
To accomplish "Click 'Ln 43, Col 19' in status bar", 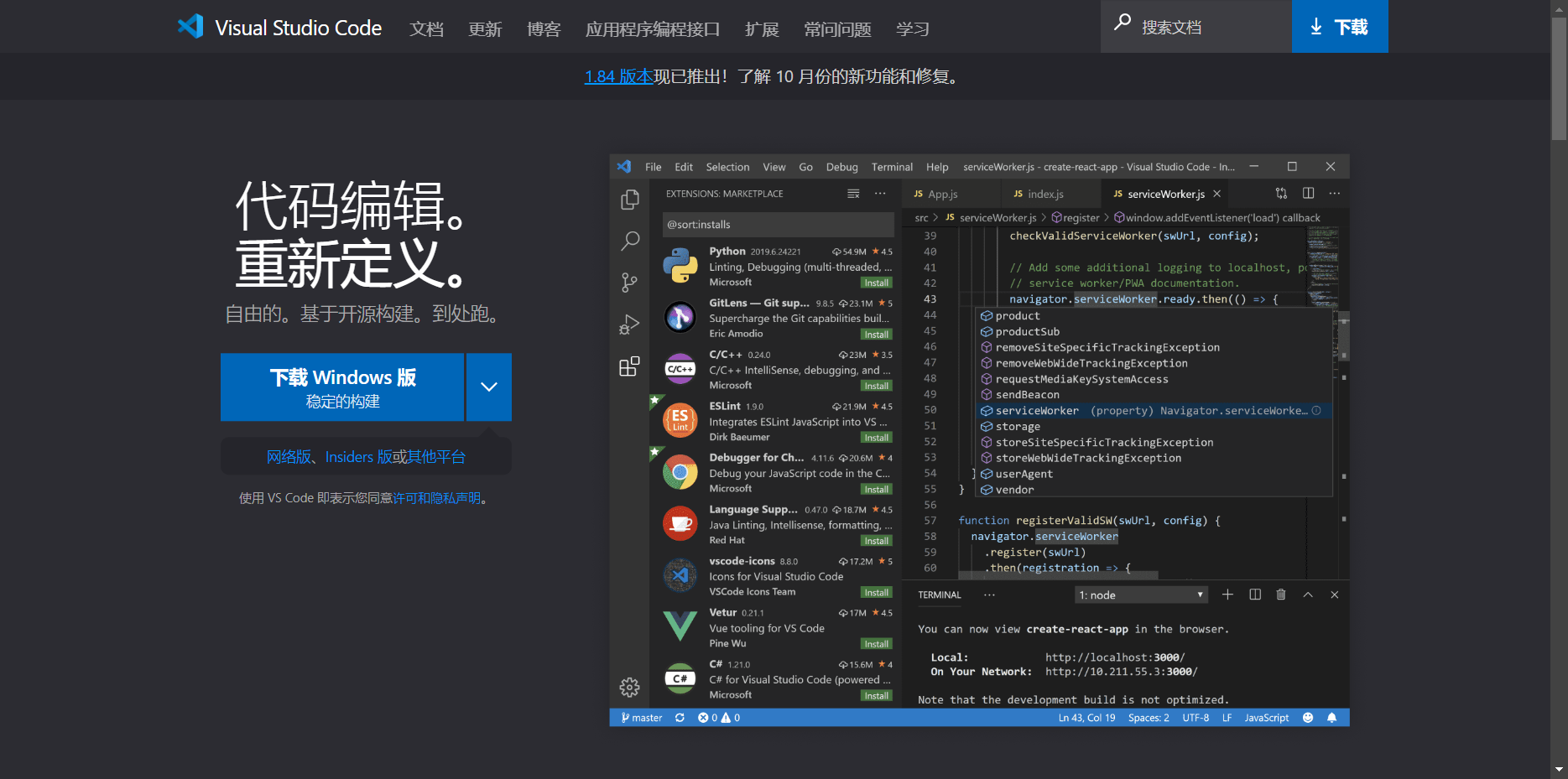I will (x=1087, y=718).
